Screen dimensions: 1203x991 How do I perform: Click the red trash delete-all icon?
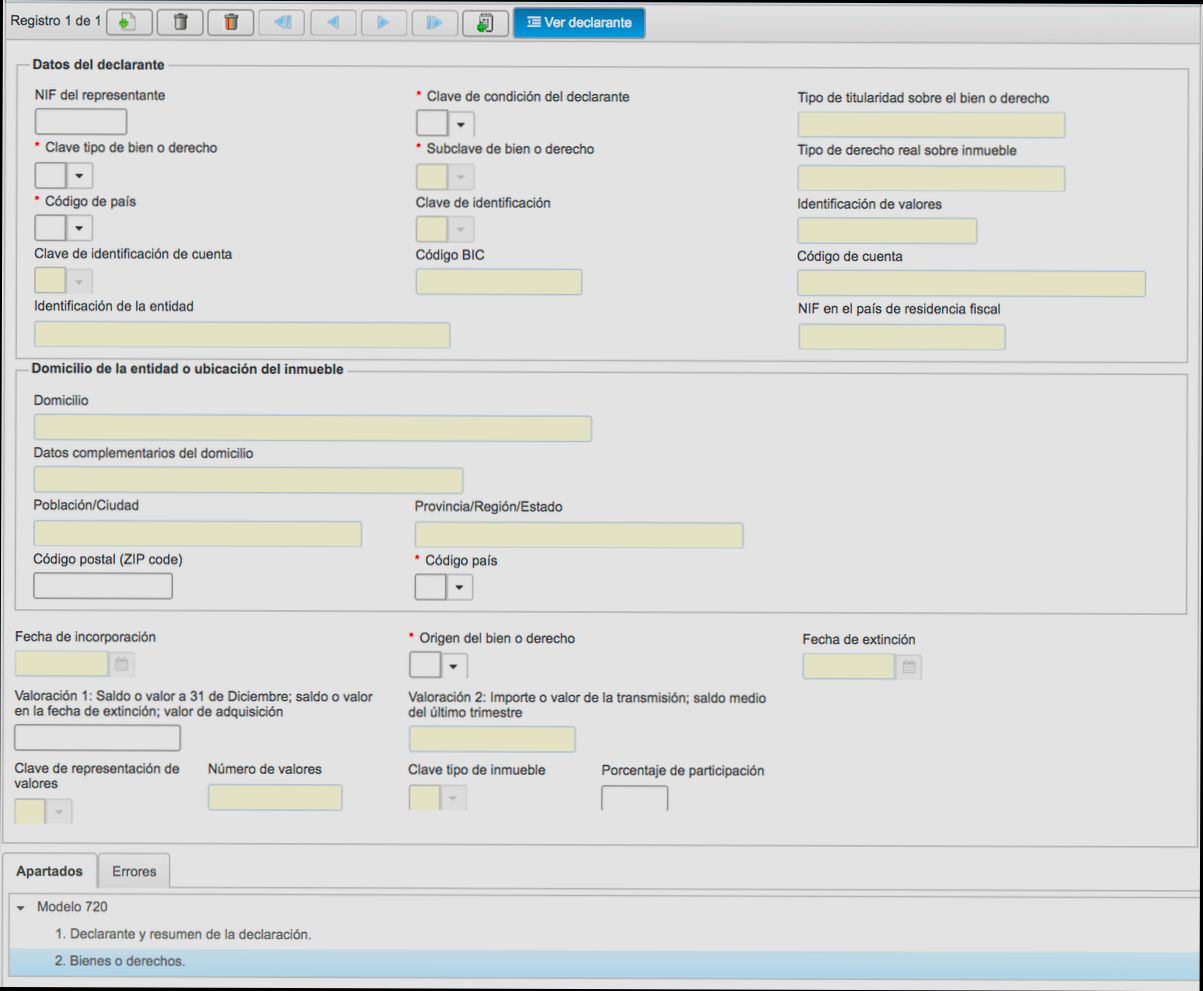[x=231, y=23]
